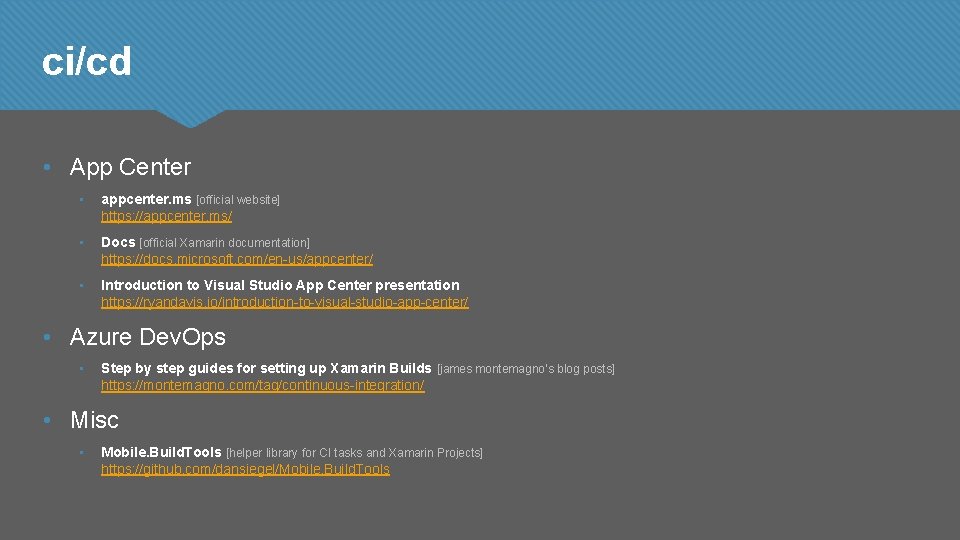This screenshot has height=540, width=960.
Task: Select '[helper library for CI tasks and Xamarin Projects]' note
Action: coord(354,452)
